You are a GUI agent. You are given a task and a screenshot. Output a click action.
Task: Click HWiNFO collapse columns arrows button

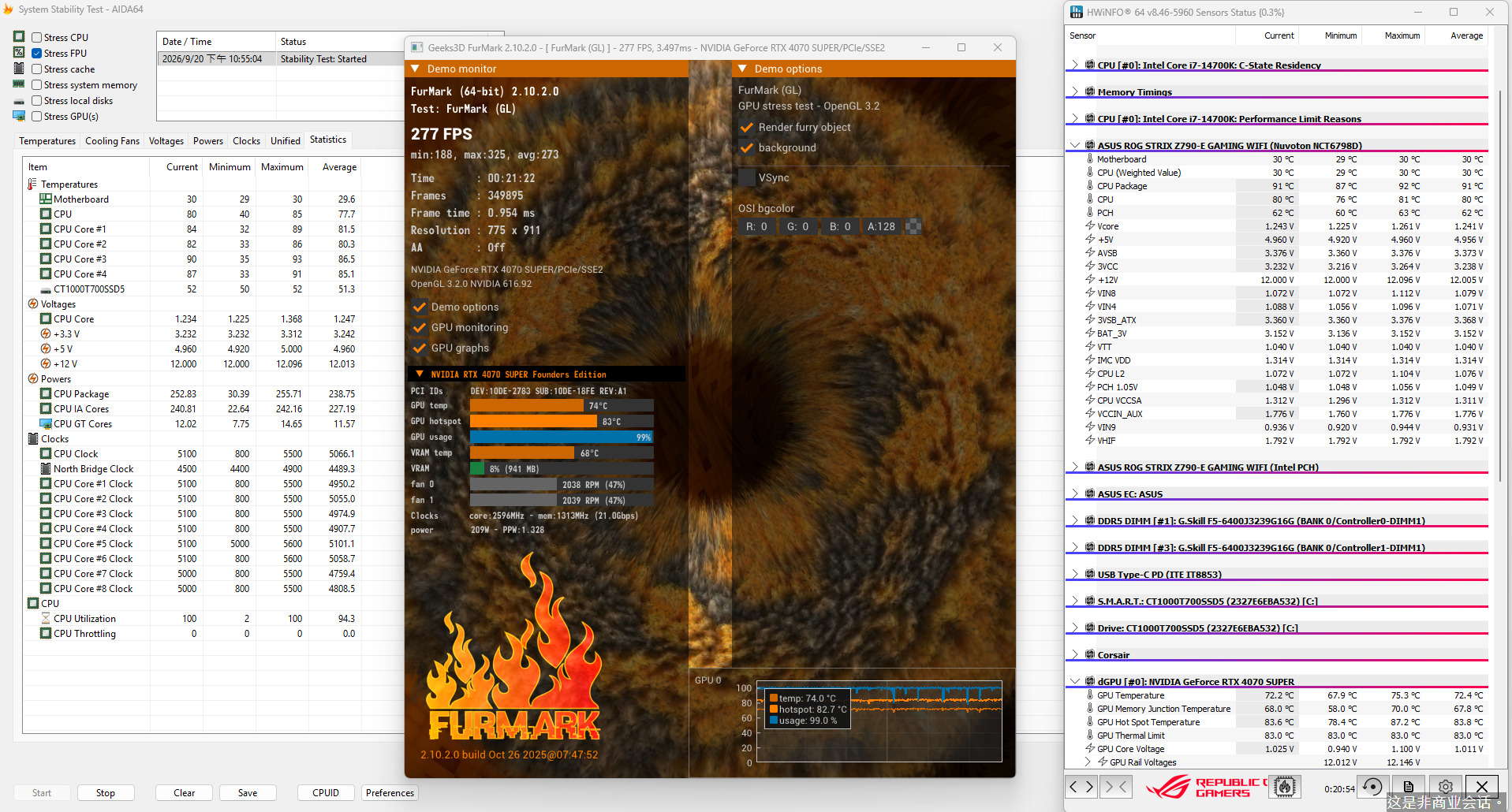coord(1116,786)
